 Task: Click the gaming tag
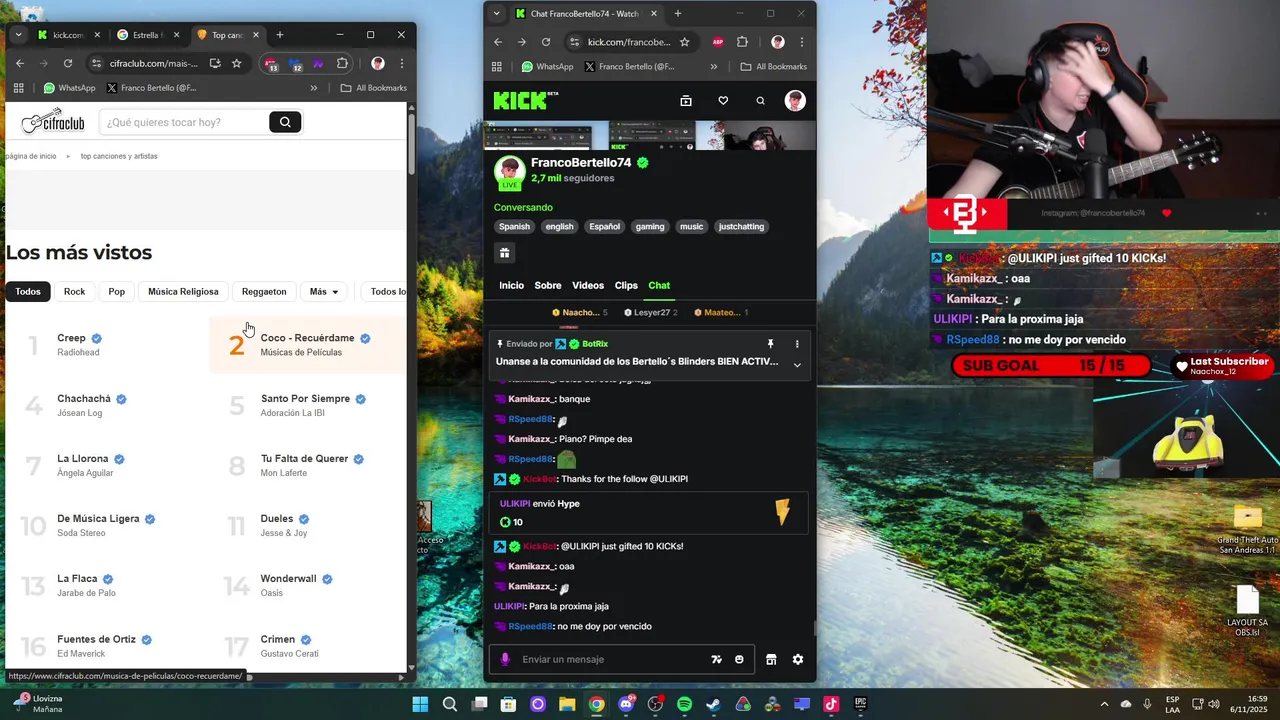(x=650, y=227)
